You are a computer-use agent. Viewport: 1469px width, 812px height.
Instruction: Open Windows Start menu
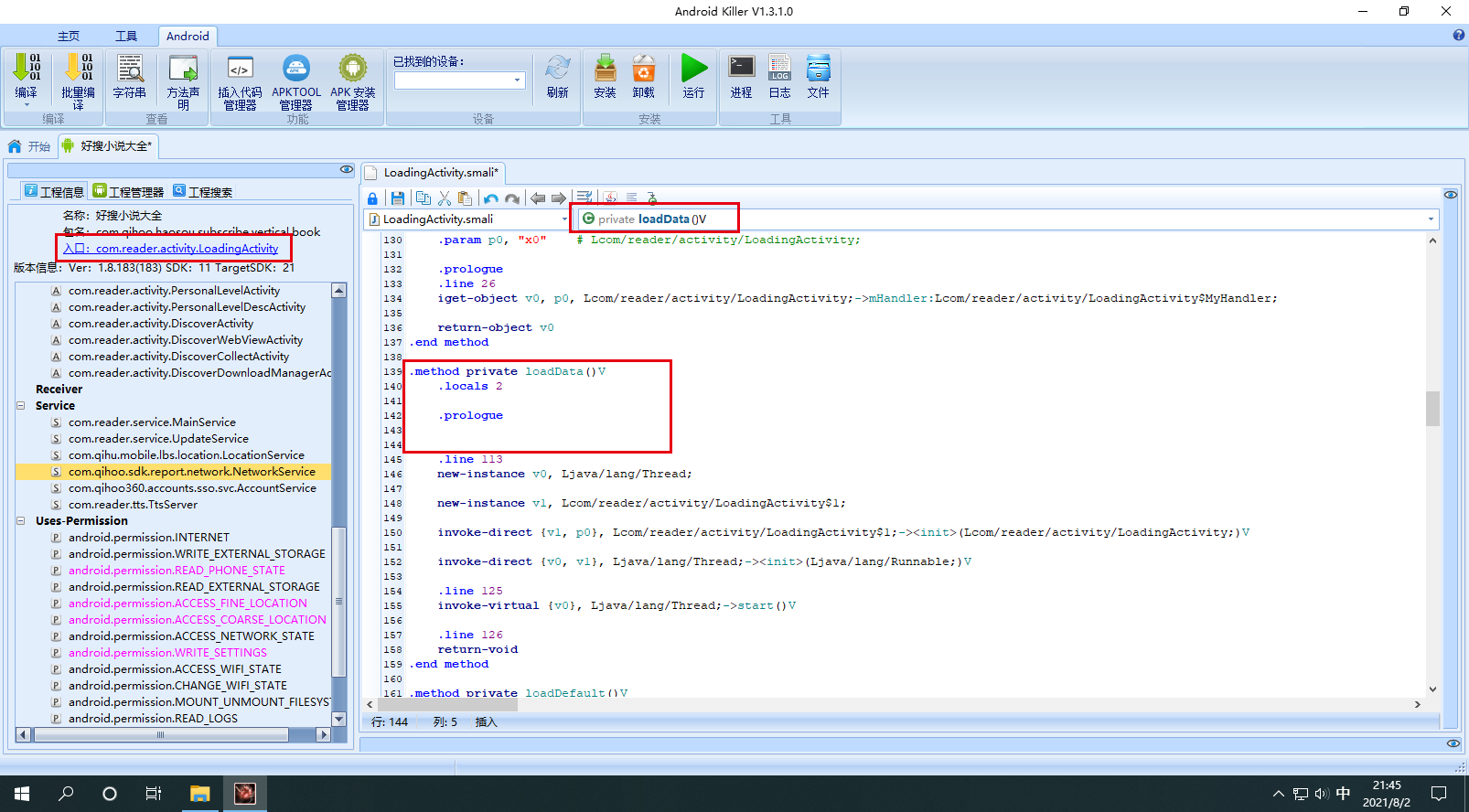click(x=22, y=794)
